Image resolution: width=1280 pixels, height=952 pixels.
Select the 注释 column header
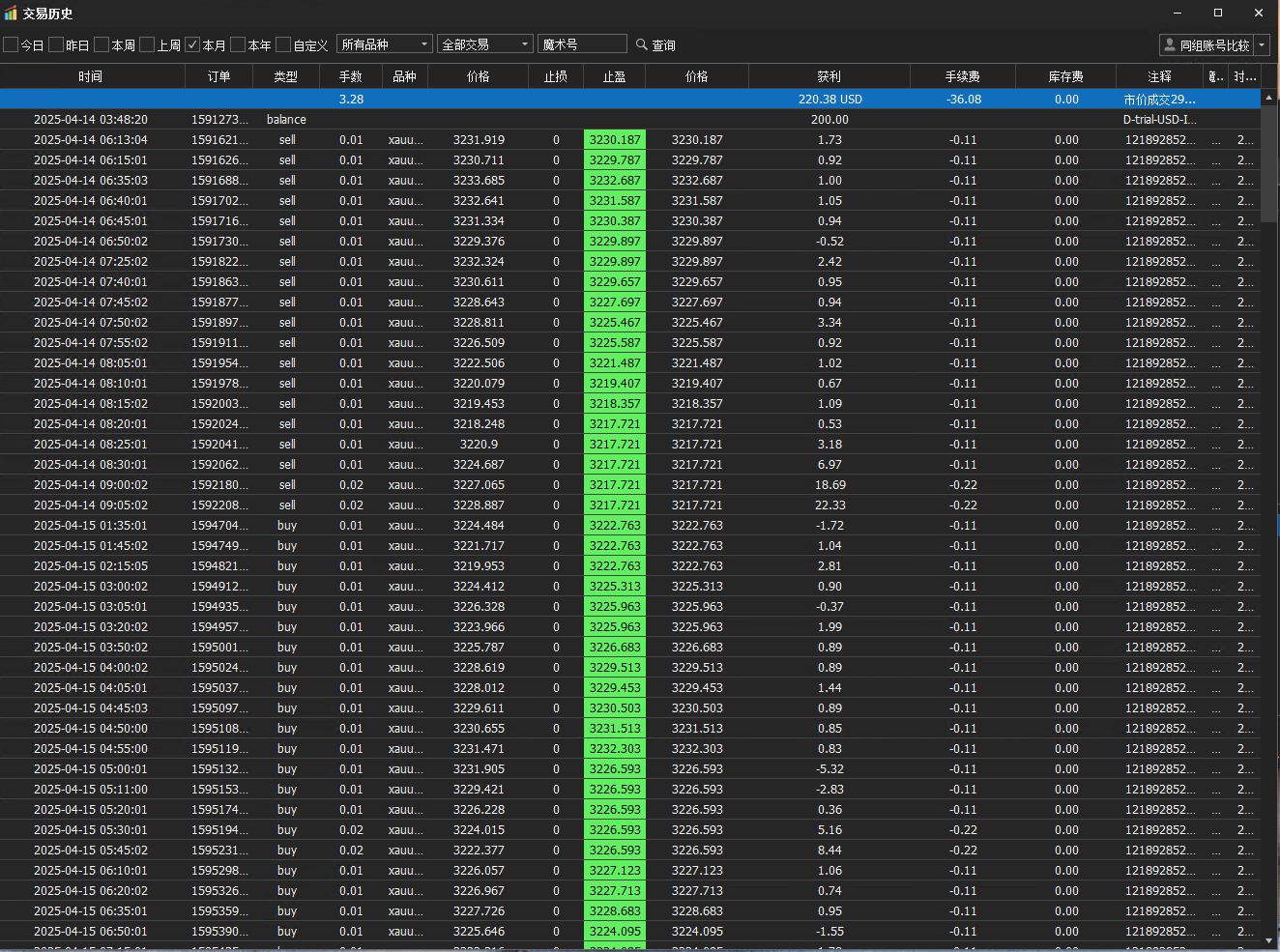(1160, 76)
